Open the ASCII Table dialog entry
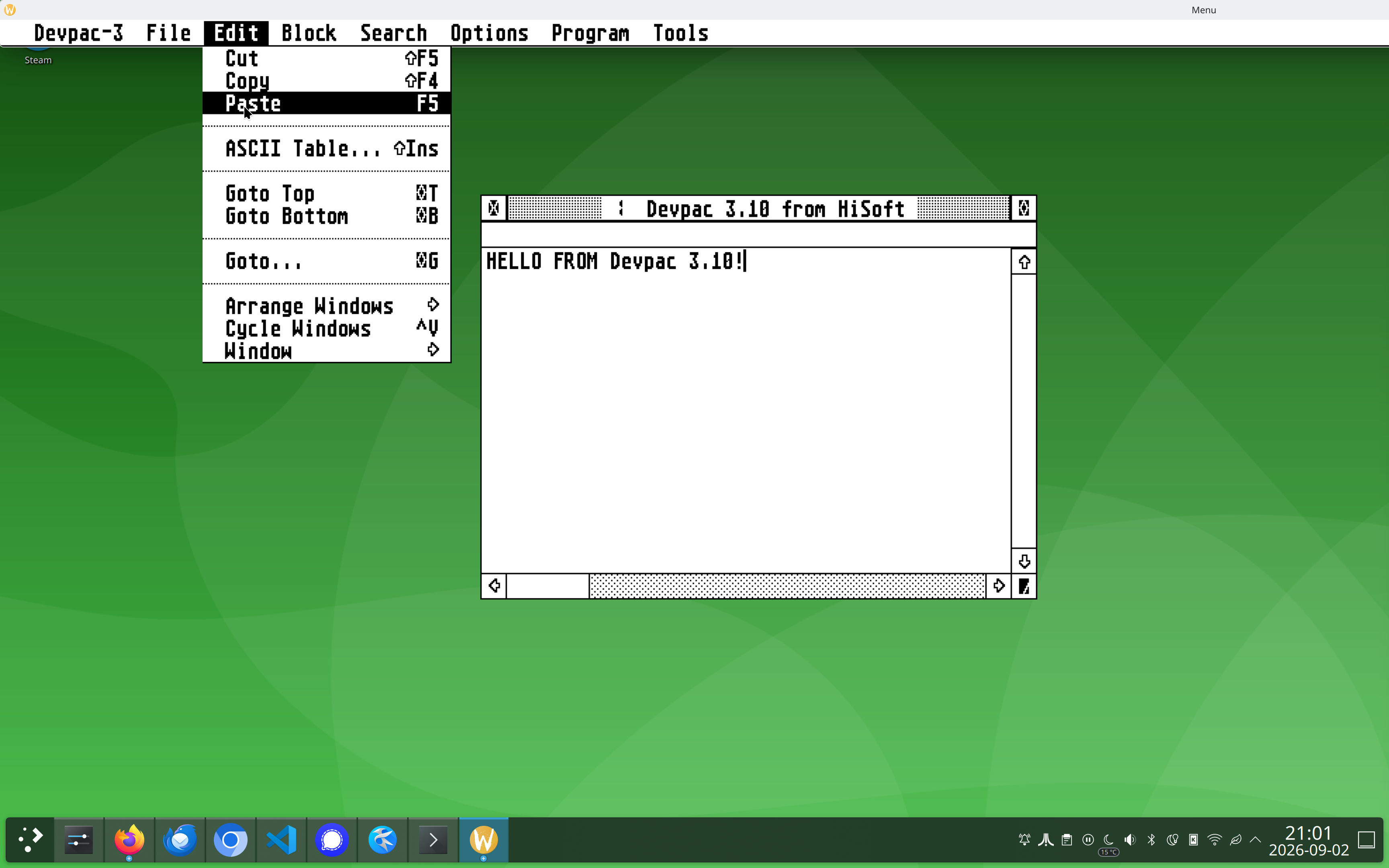 coord(326,149)
